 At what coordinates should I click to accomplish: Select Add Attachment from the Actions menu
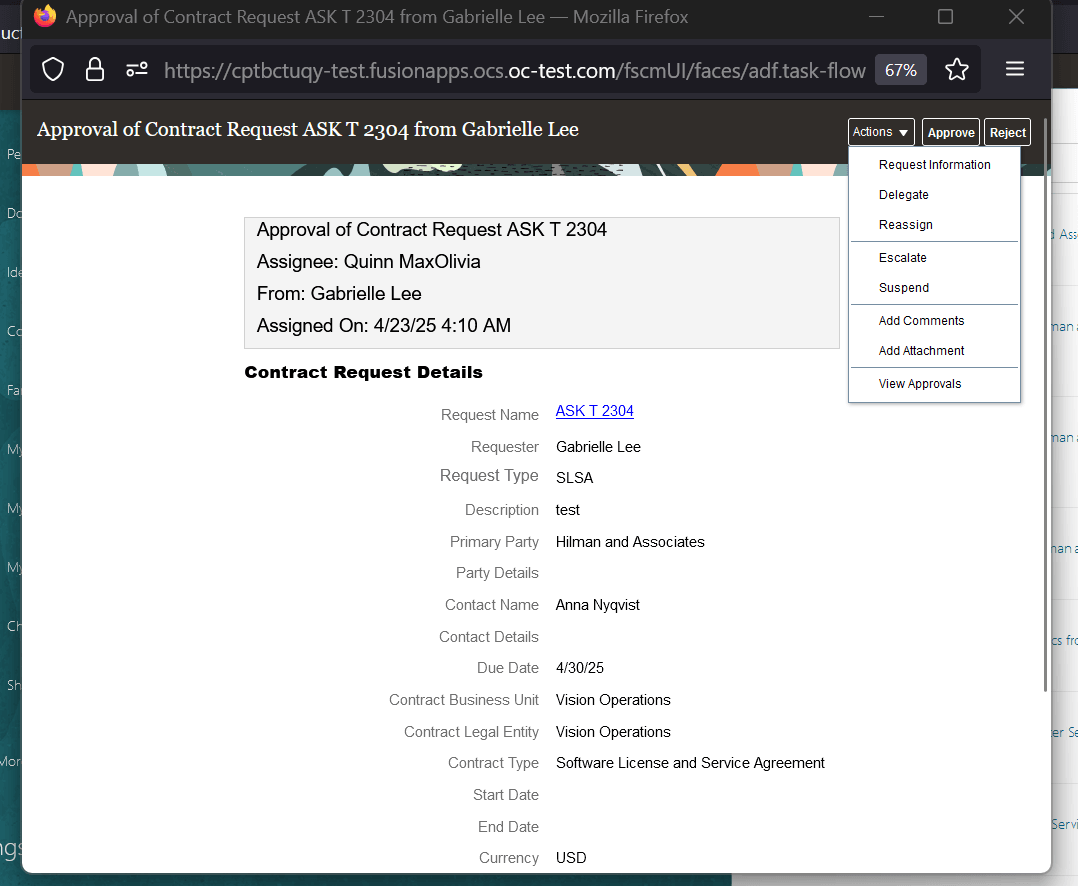(x=921, y=350)
